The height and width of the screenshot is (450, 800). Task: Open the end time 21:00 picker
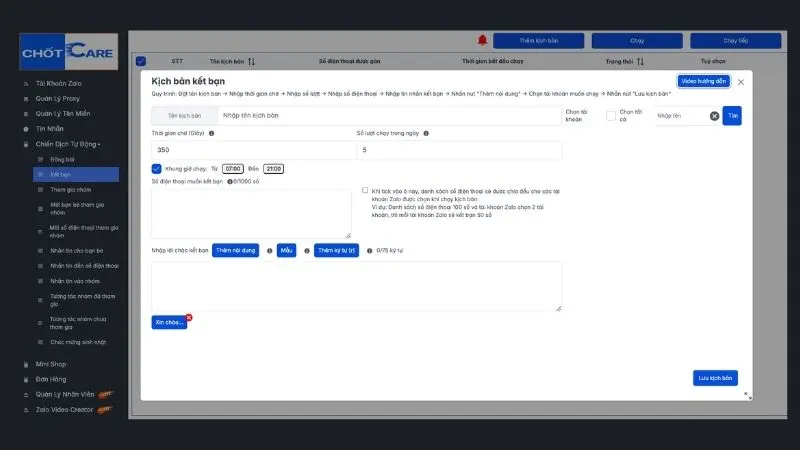tap(273, 169)
